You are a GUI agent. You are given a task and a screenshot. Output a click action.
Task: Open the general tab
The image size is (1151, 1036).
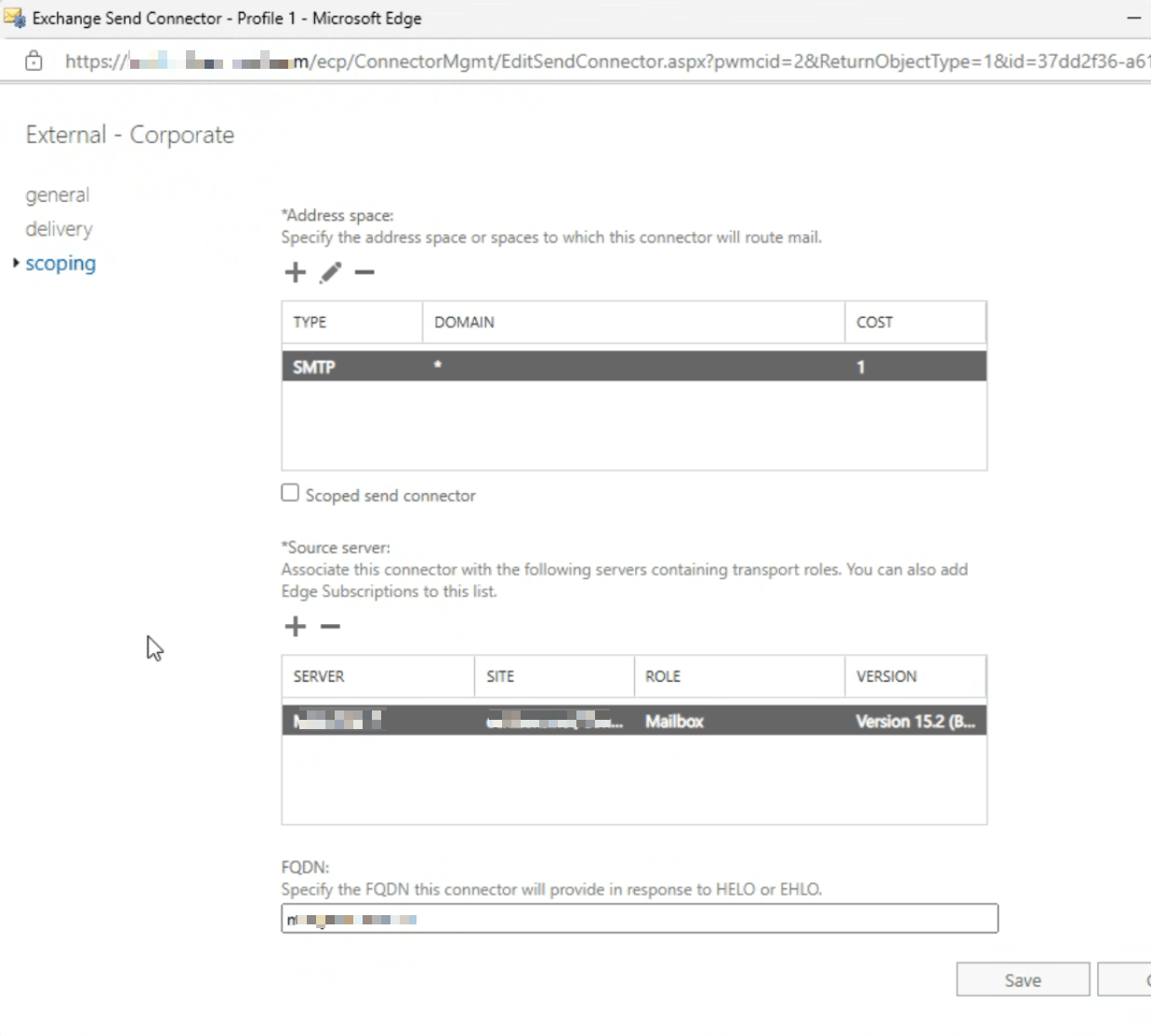click(x=58, y=195)
